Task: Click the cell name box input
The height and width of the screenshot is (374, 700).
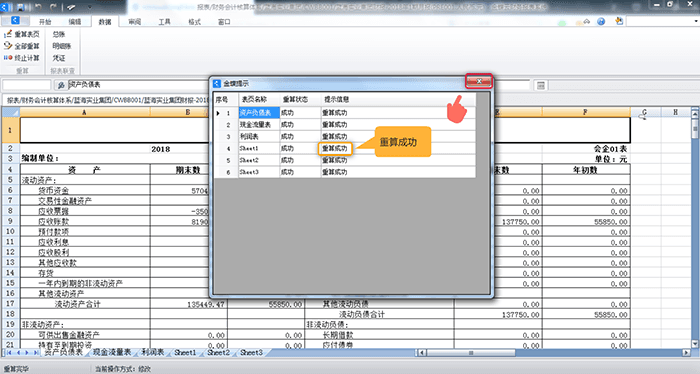Action: click(x=27, y=85)
